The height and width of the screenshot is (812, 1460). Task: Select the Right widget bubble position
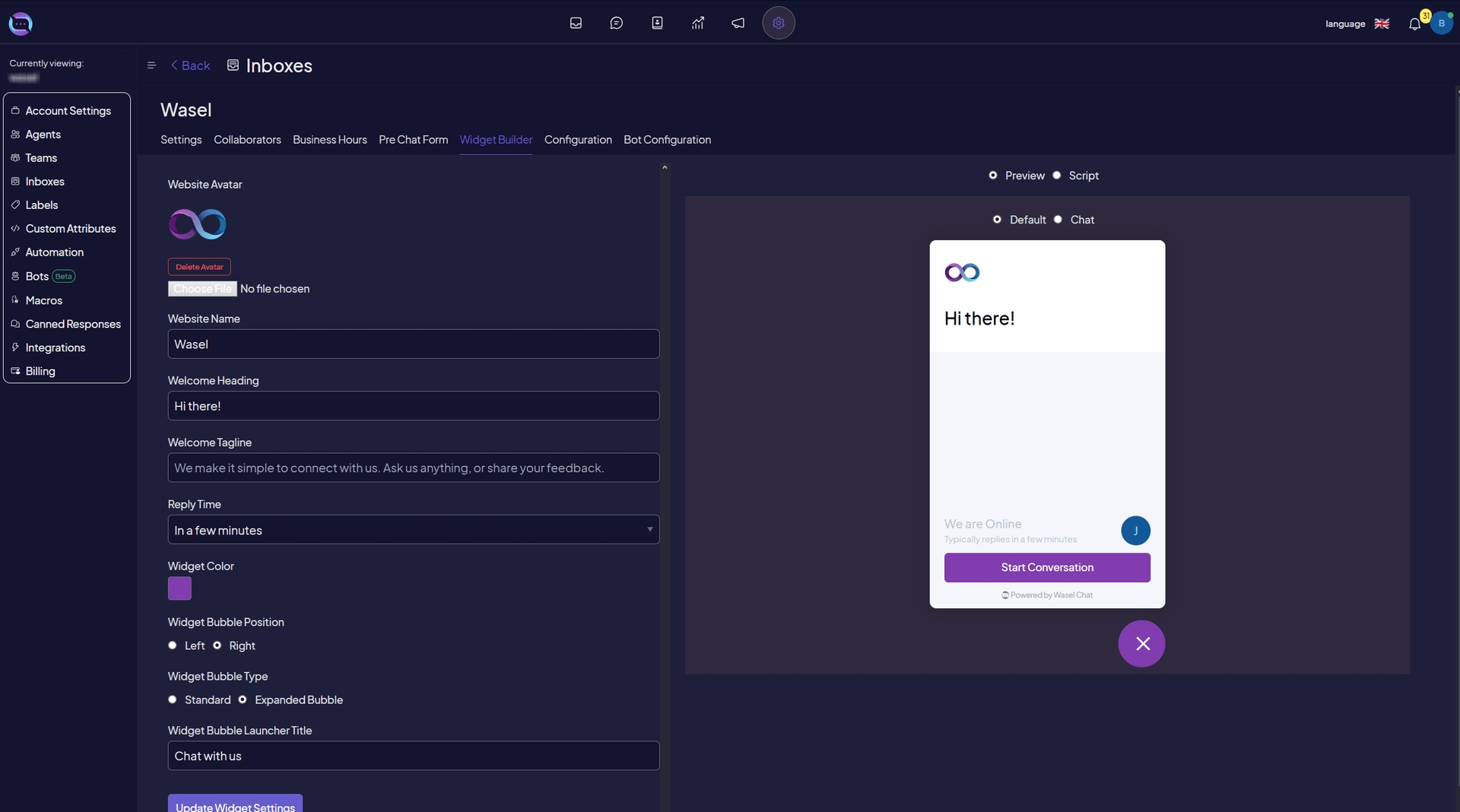pyautogui.click(x=219, y=645)
